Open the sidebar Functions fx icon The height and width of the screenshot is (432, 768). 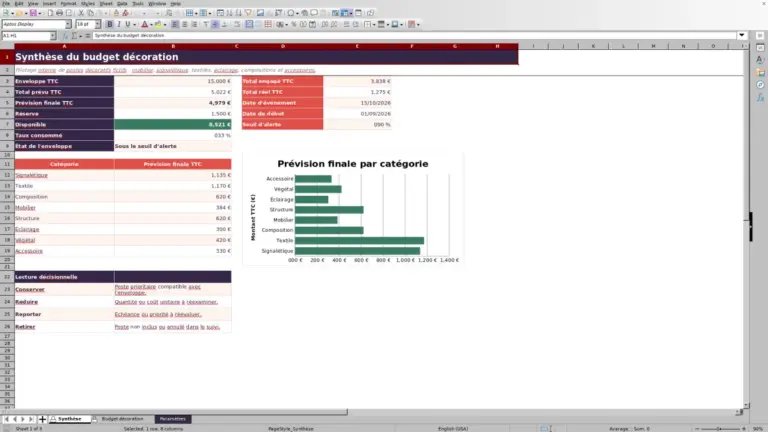(x=760, y=97)
